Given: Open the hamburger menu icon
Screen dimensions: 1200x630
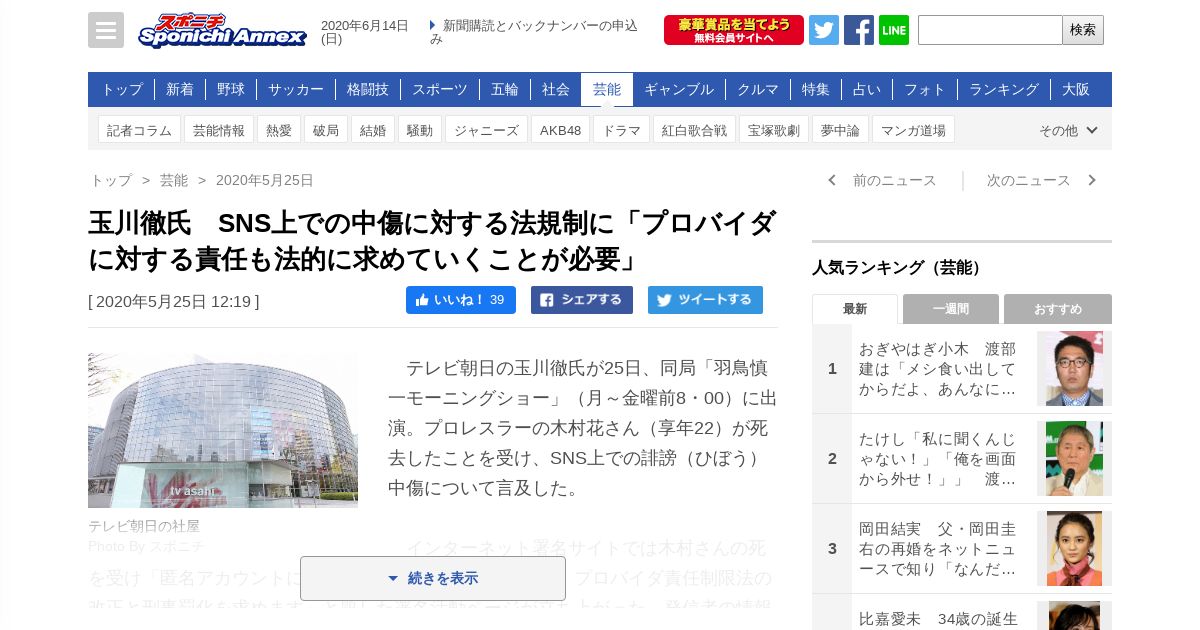Looking at the screenshot, I should coord(106,30).
